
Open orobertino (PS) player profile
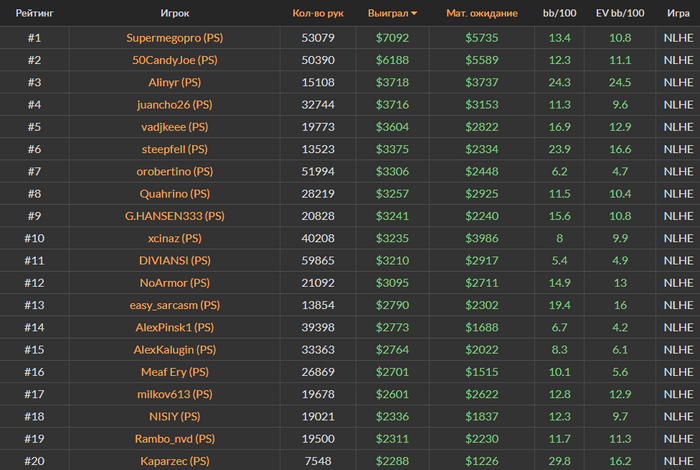[175, 171]
